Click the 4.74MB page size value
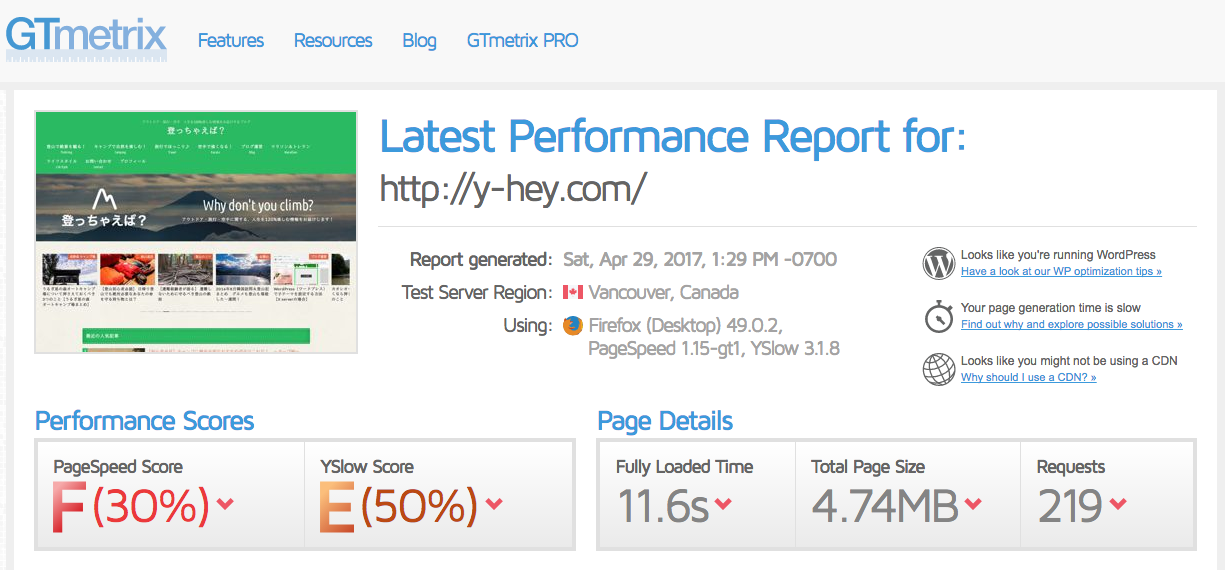1225x570 pixels. 885,507
